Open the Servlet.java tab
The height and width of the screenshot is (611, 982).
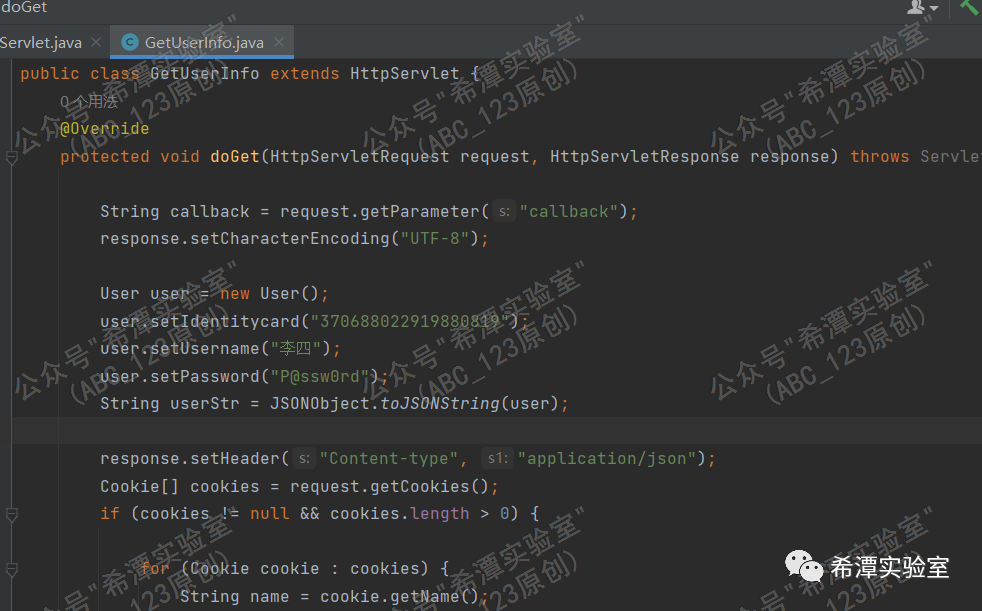41,43
